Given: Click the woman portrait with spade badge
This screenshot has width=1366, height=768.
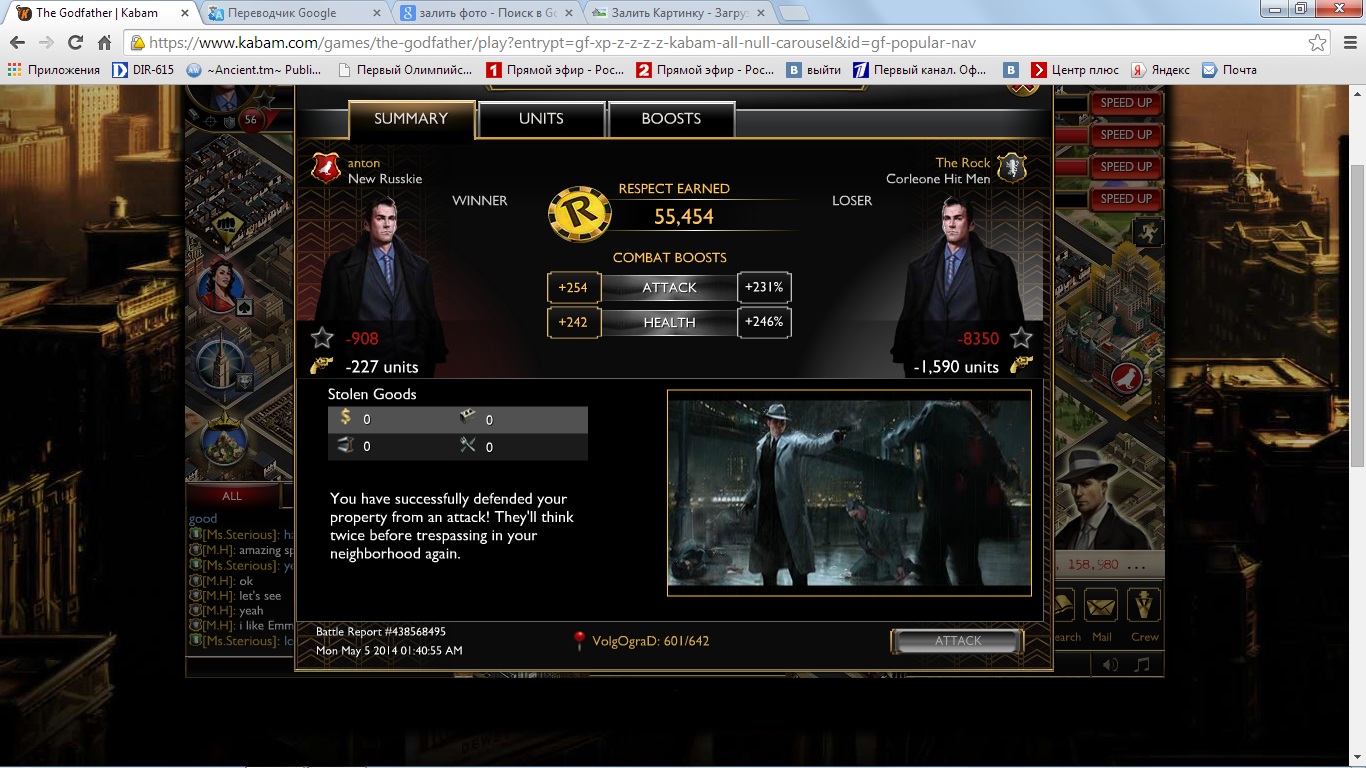Looking at the screenshot, I should click(220, 285).
